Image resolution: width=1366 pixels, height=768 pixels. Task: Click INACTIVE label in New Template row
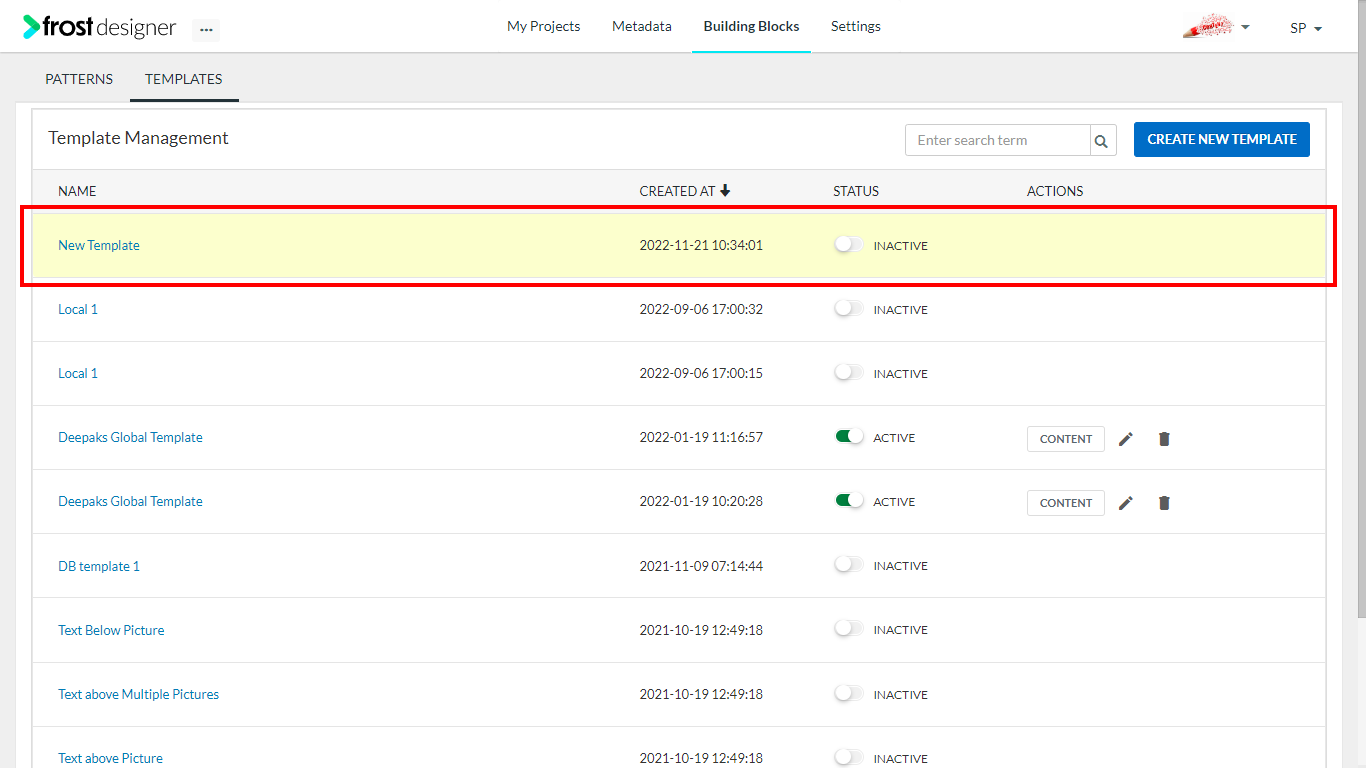tap(900, 246)
